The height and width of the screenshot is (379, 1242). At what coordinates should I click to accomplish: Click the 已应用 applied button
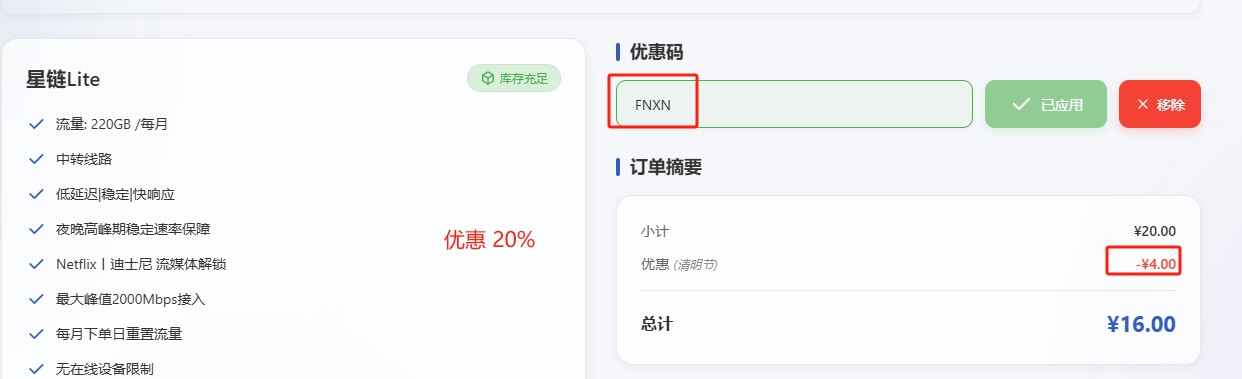click(x=1046, y=104)
